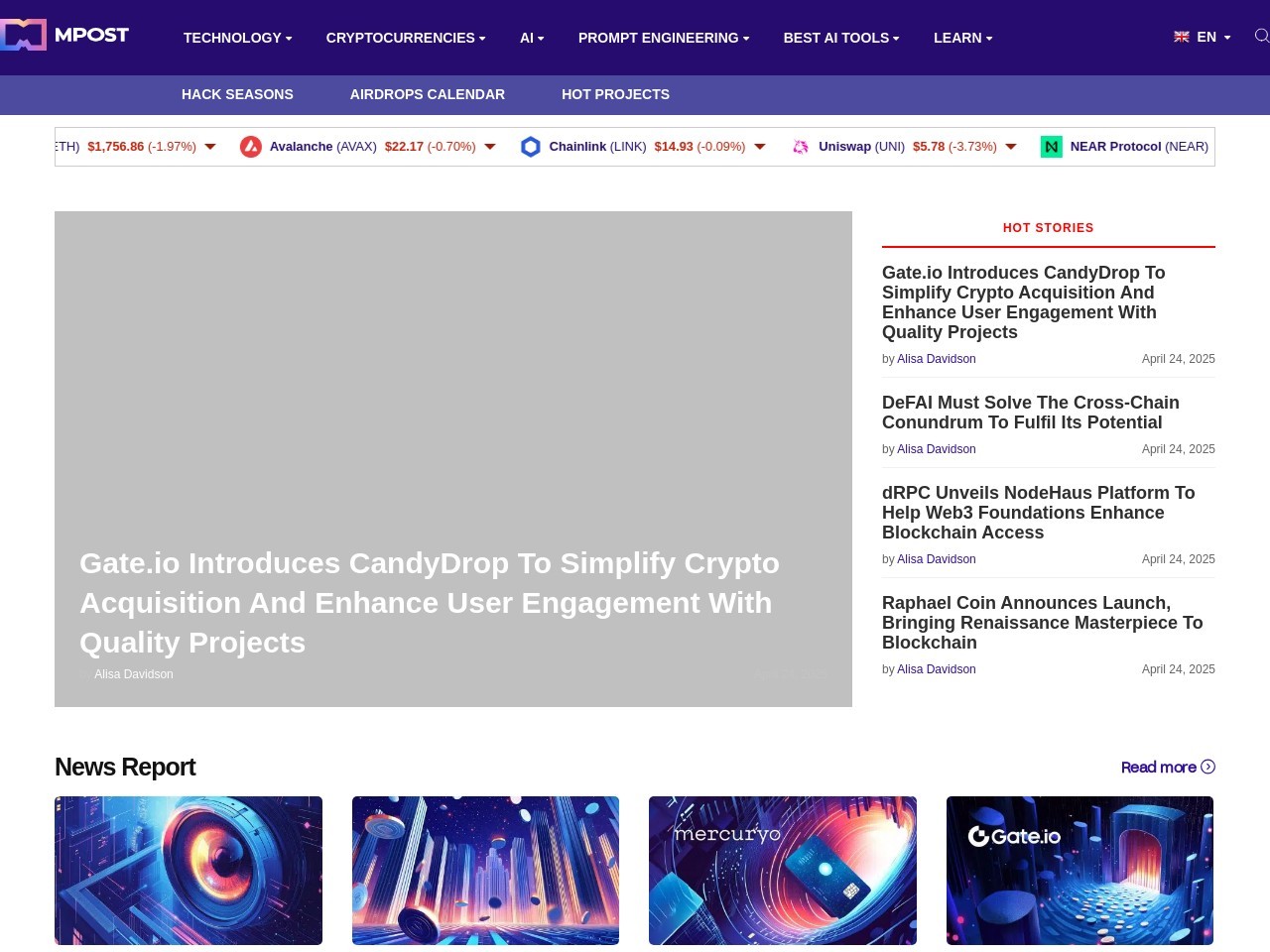1270x952 pixels.
Task: Click the $14.93 Chainlink price
Action: [x=674, y=147]
